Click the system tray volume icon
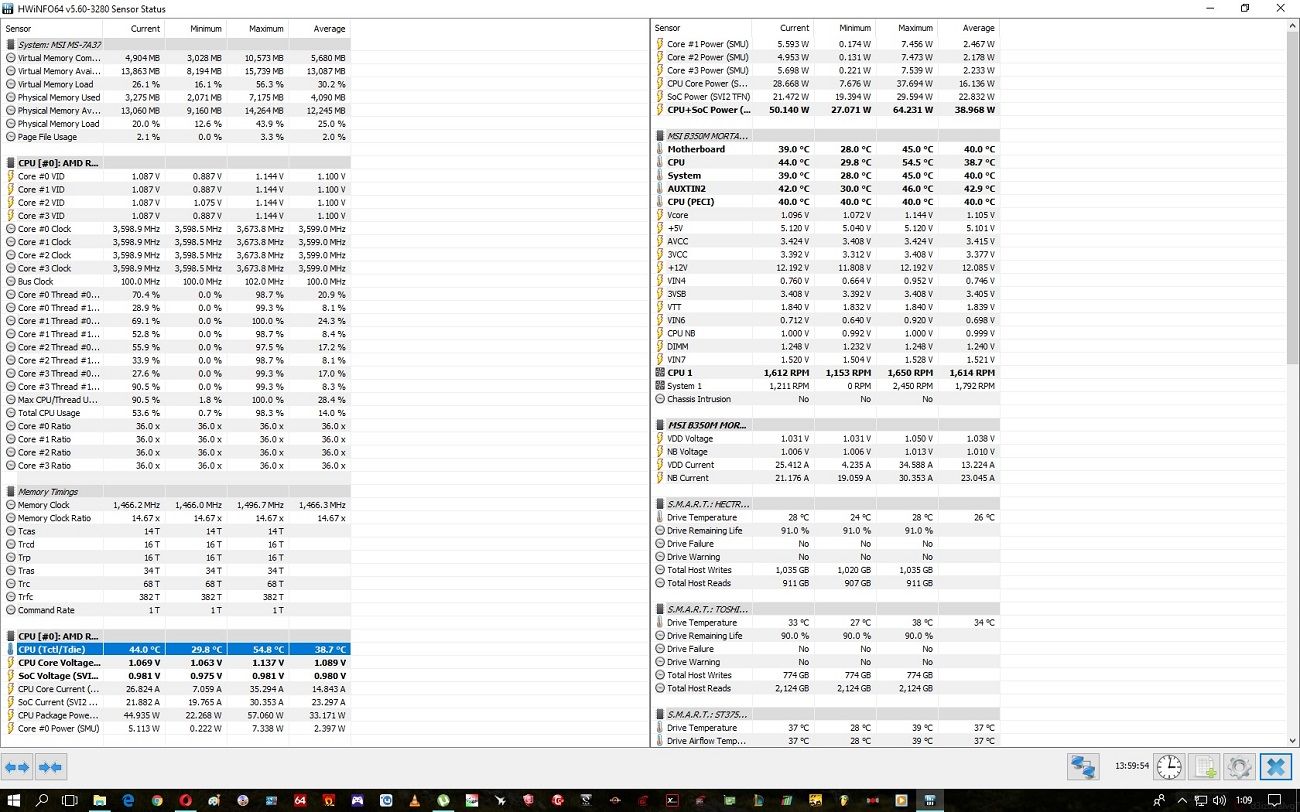This screenshot has height=812, width=1300. (1217, 800)
